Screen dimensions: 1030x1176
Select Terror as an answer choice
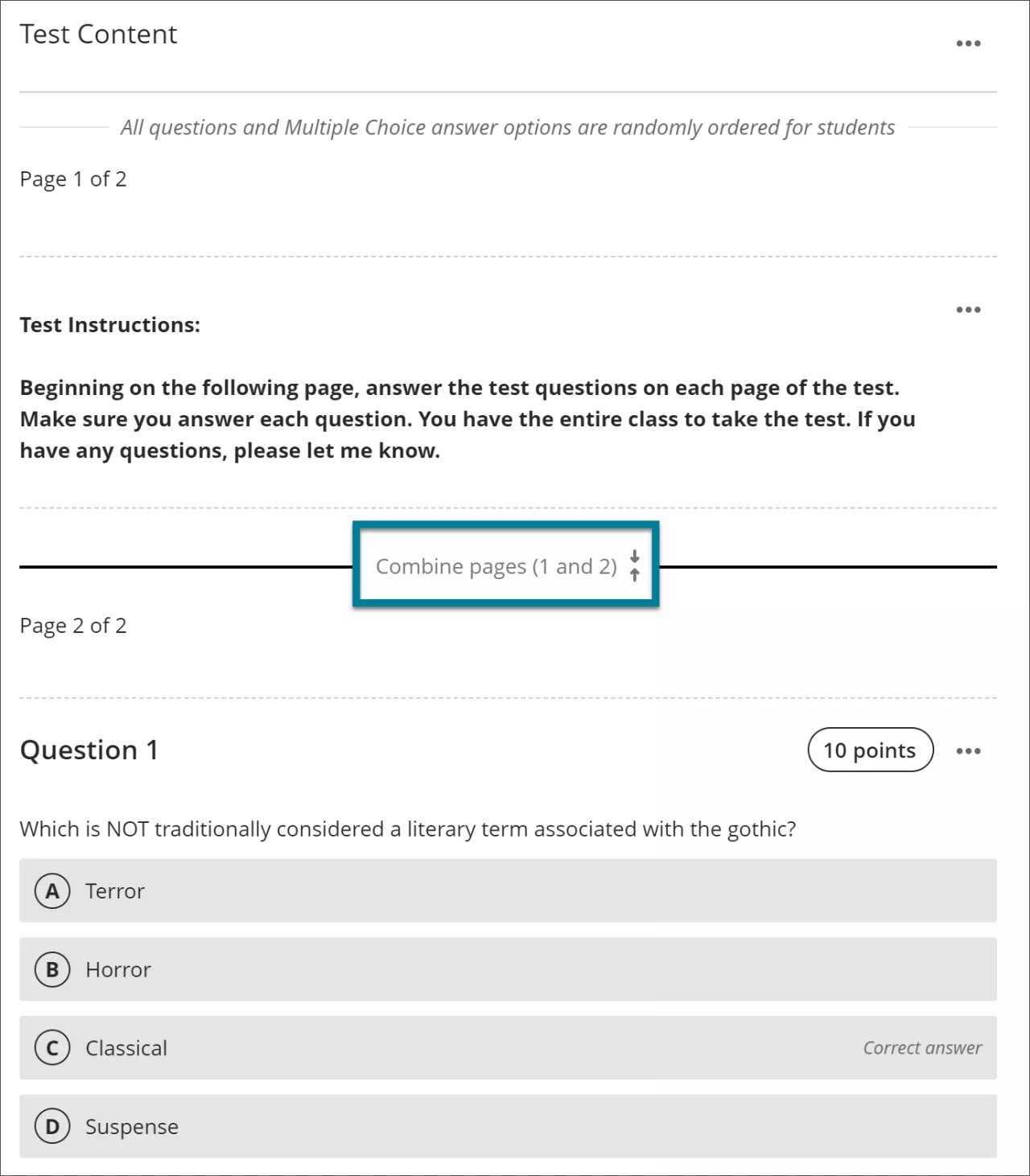(114, 890)
